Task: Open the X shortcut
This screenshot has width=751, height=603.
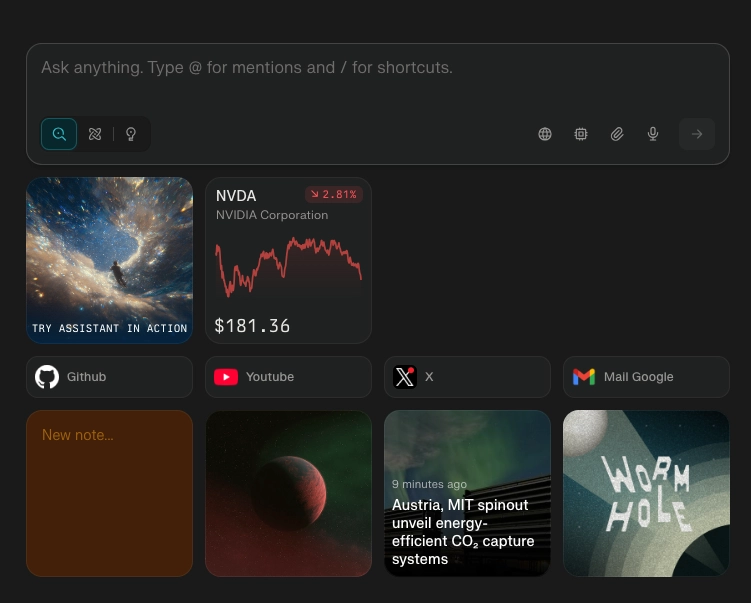Action: pyautogui.click(x=467, y=377)
